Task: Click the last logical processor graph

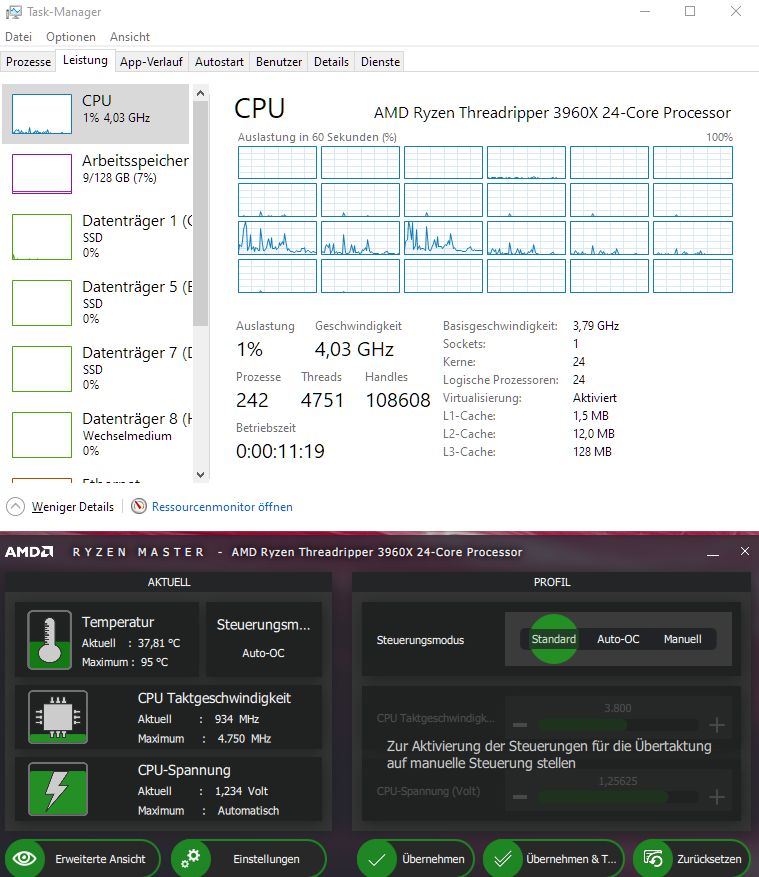Action: coord(693,276)
